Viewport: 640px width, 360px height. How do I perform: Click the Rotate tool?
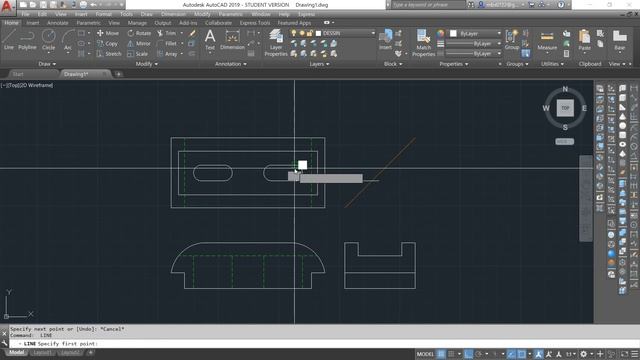pos(139,33)
